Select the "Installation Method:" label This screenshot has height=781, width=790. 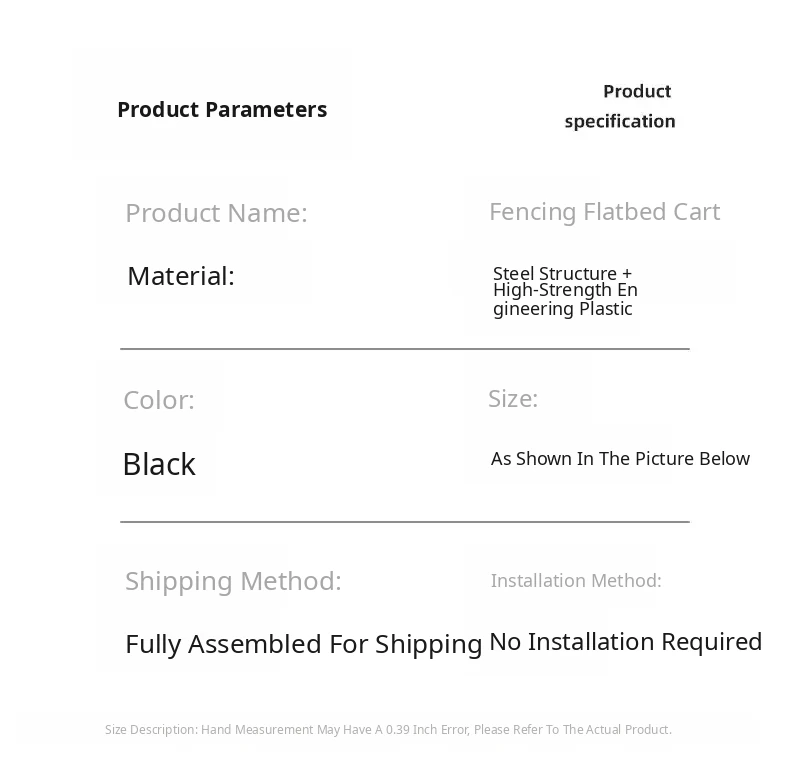click(x=576, y=580)
